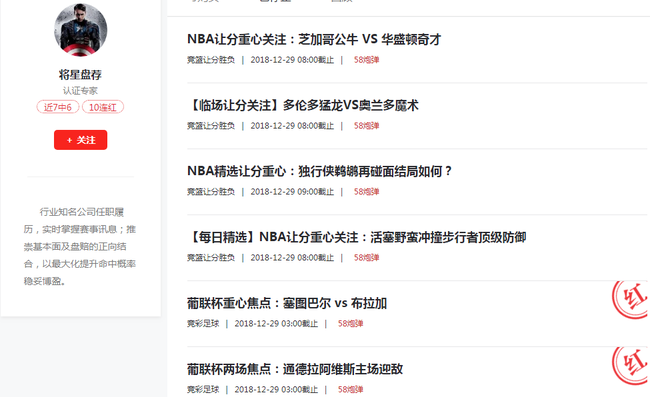Viewport: 650px width, 397px height.
Task: Follow the expert with the red 关注 button
Action: 80,140
